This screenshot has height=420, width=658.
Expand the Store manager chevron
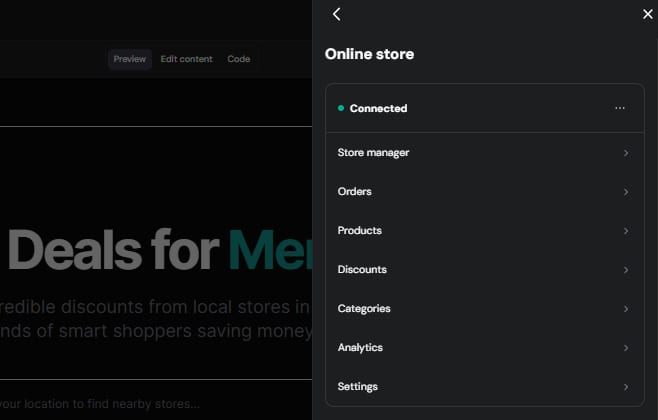[x=626, y=153]
